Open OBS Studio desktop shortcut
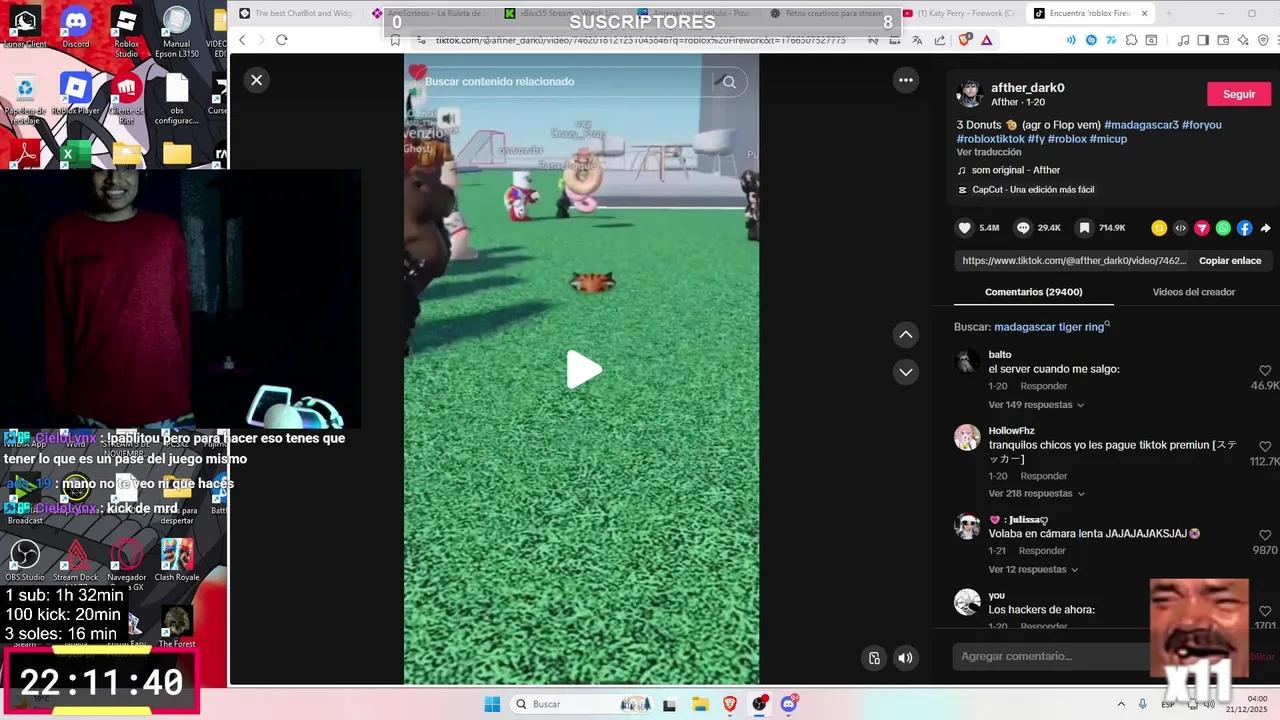Screen dimensions: 1280x720 pos(25,560)
